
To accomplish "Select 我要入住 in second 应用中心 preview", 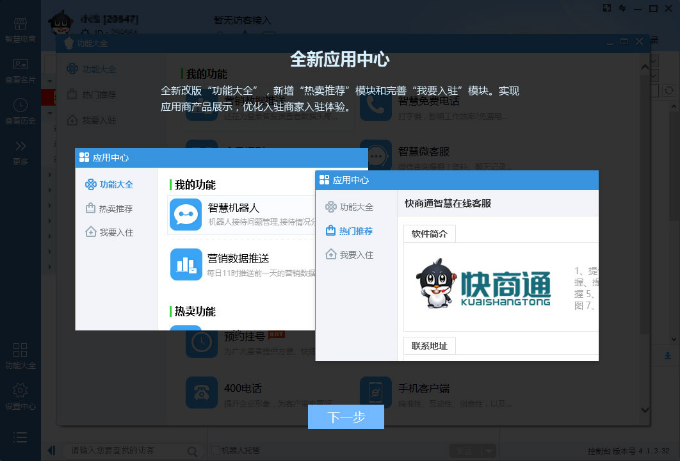I will click(349, 255).
